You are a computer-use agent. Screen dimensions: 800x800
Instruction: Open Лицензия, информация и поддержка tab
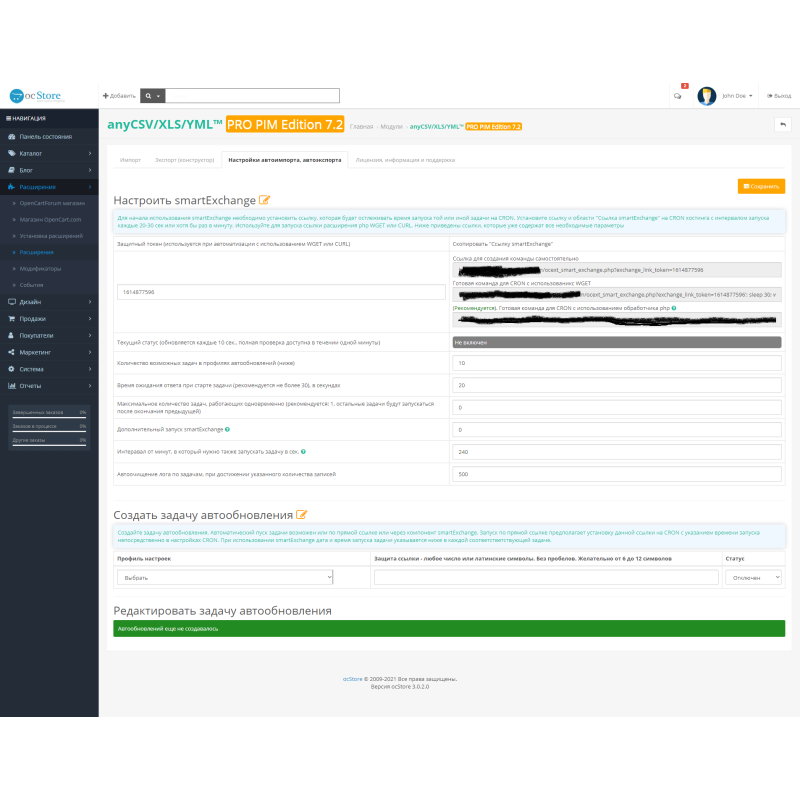point(407,159)
